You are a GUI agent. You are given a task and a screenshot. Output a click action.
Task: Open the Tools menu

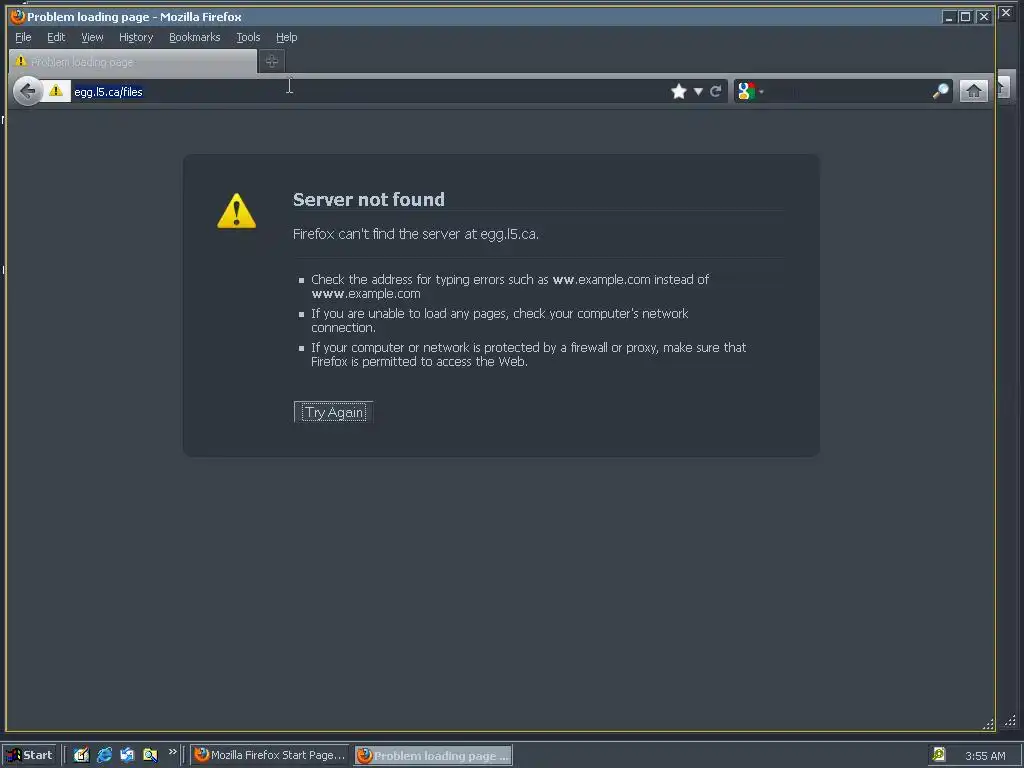248,37
